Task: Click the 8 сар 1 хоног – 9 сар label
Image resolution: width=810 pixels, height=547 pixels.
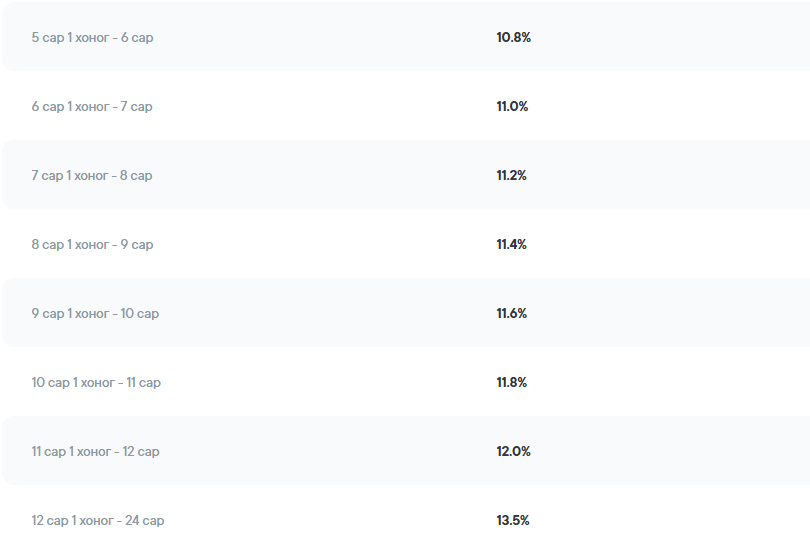Action: point(92,245)
